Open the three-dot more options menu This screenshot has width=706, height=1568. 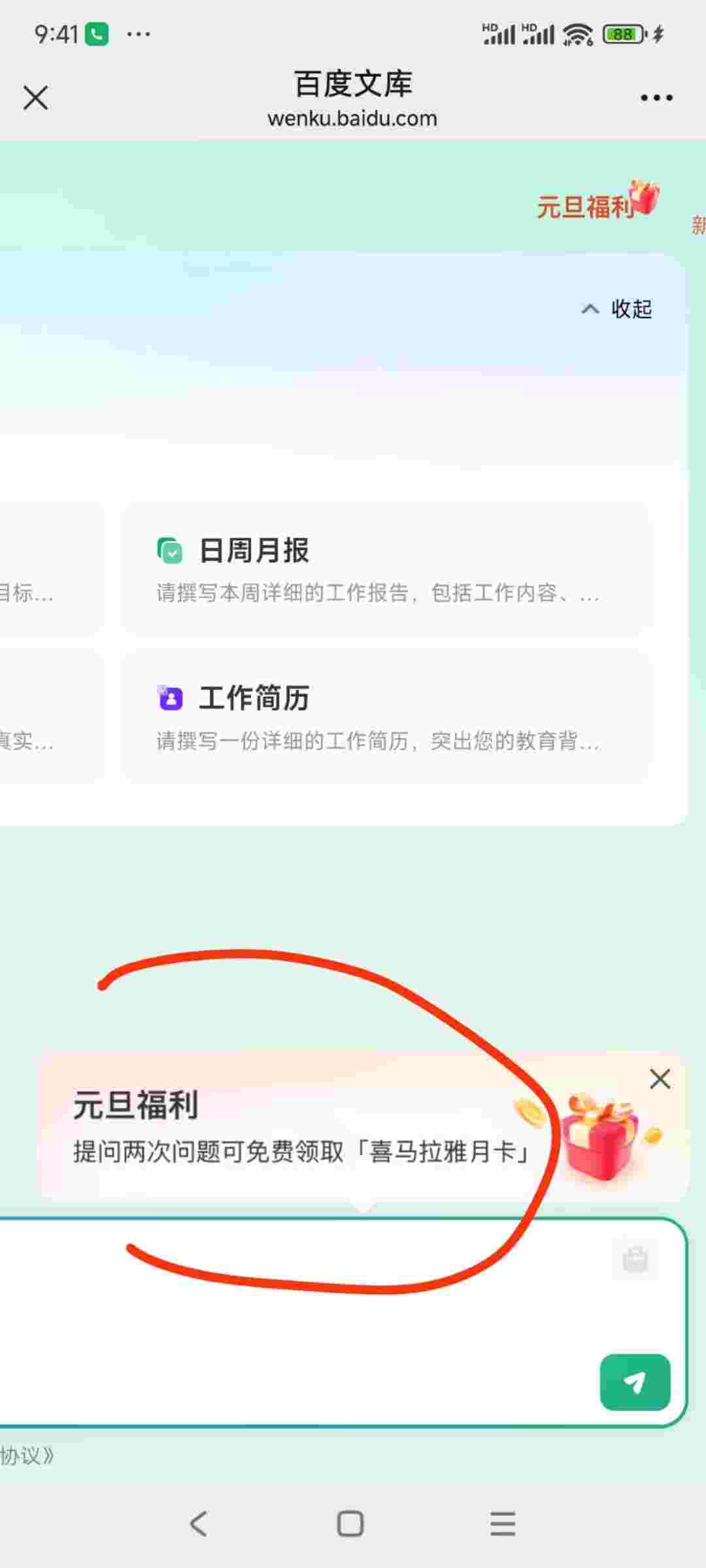coord(656,98)
